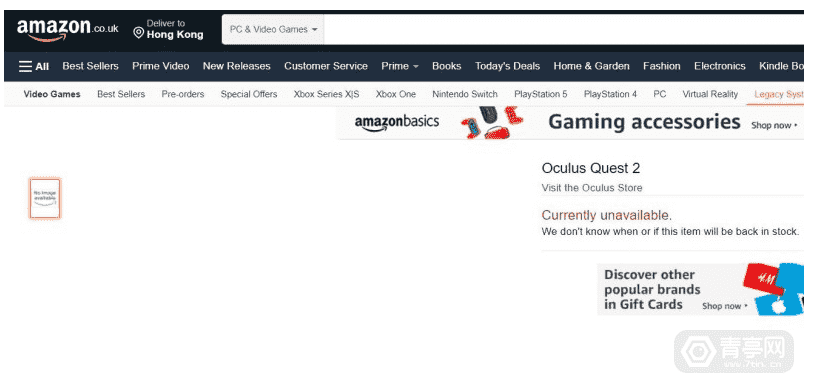
Task: Click the Currently unavailable status text
Action: point(607,215)
